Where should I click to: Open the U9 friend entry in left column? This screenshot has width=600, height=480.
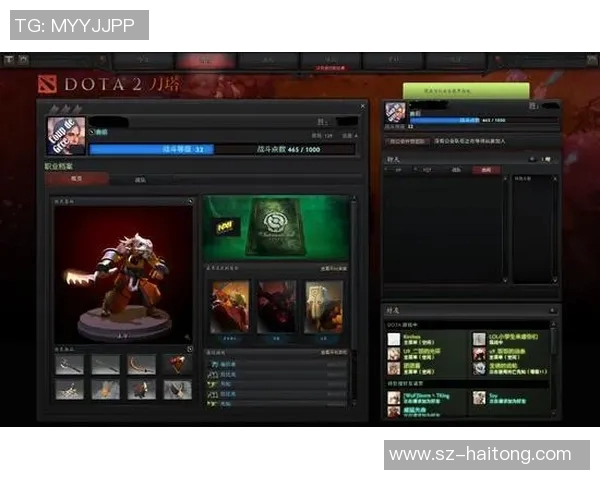tap(426, 354)
